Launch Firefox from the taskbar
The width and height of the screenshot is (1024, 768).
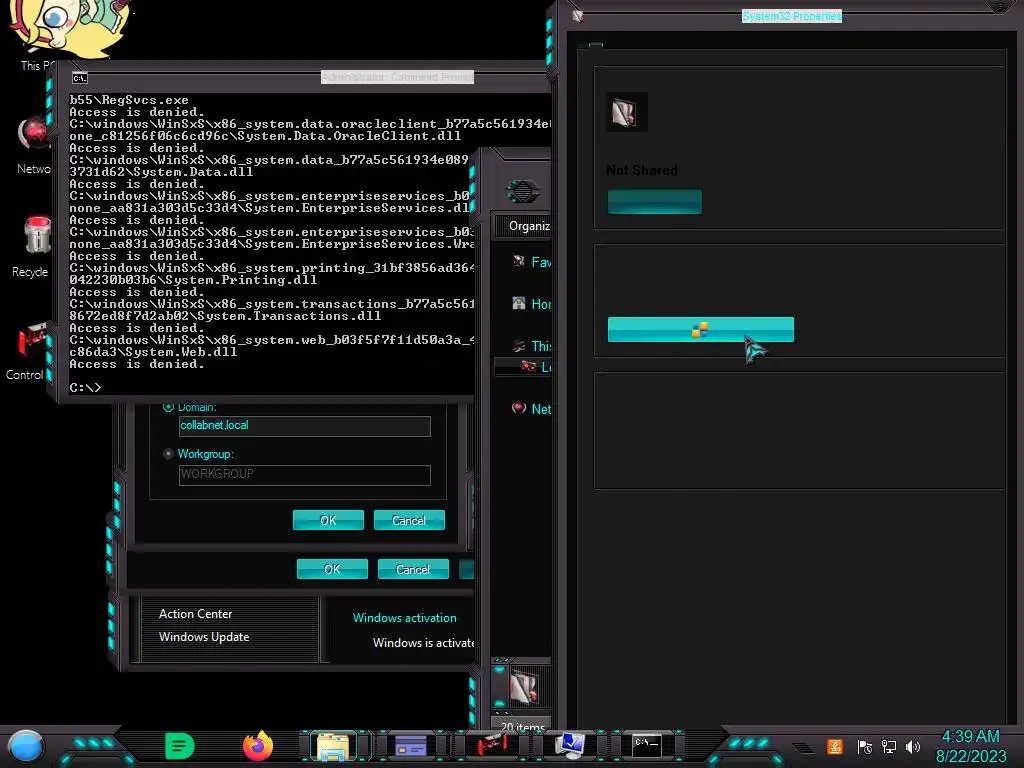point(258,746)
